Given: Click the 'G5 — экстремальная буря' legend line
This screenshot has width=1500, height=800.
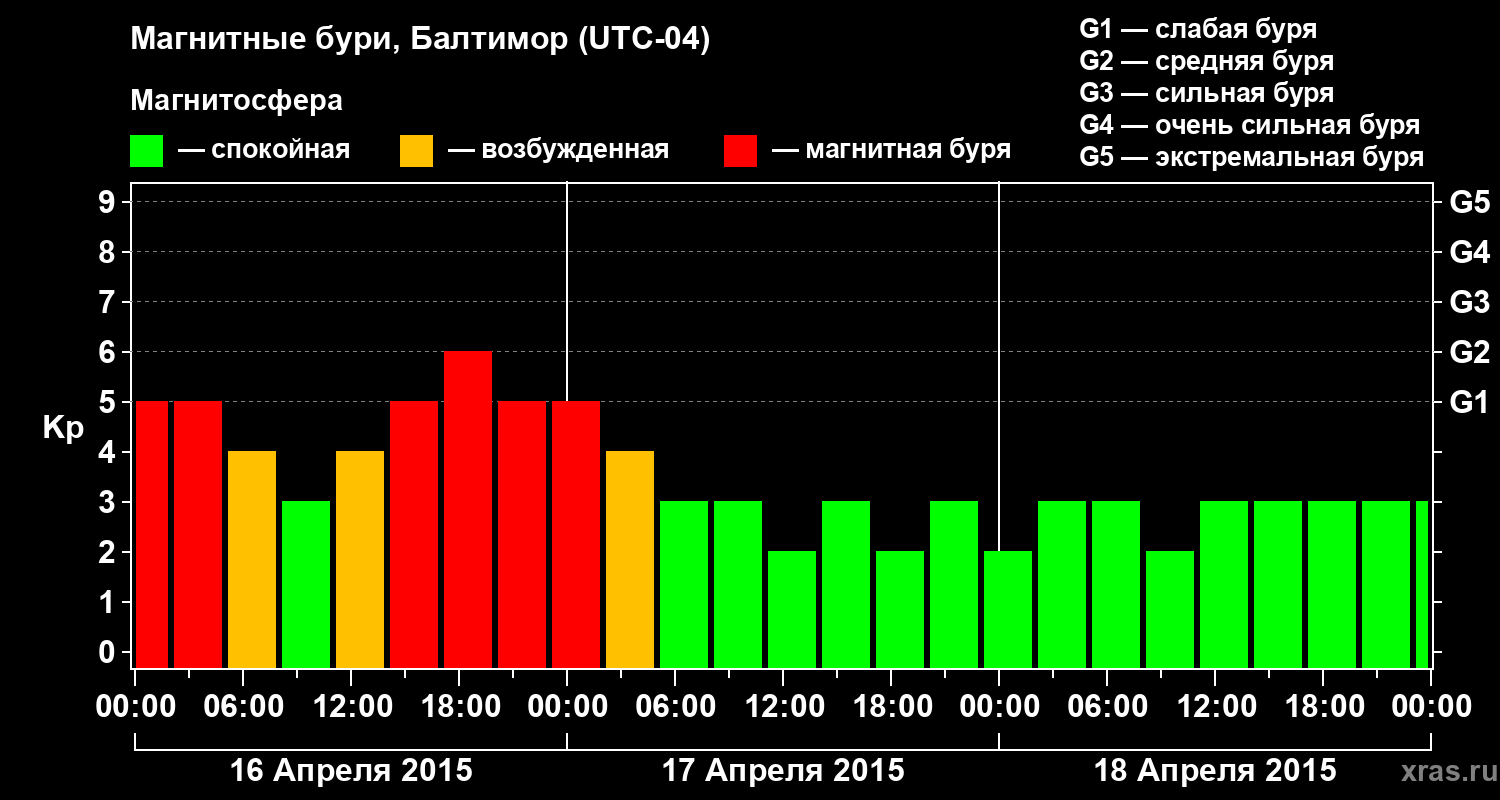Looking at the screenshot, I should 1251,157.
